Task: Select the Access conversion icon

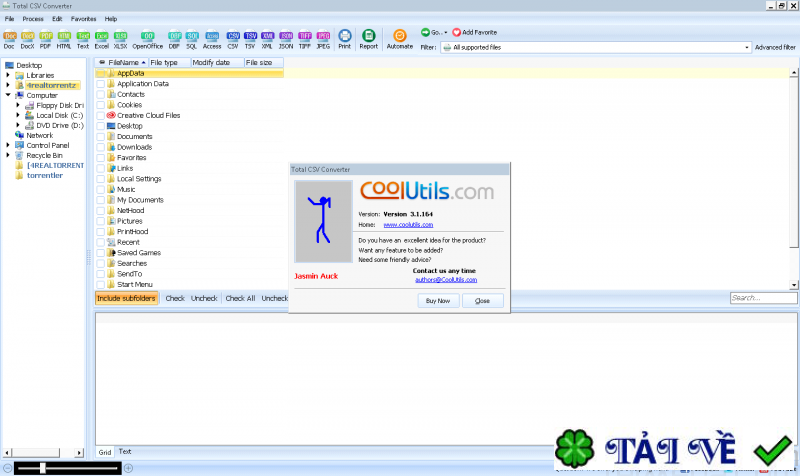Action: coord(212,39)
